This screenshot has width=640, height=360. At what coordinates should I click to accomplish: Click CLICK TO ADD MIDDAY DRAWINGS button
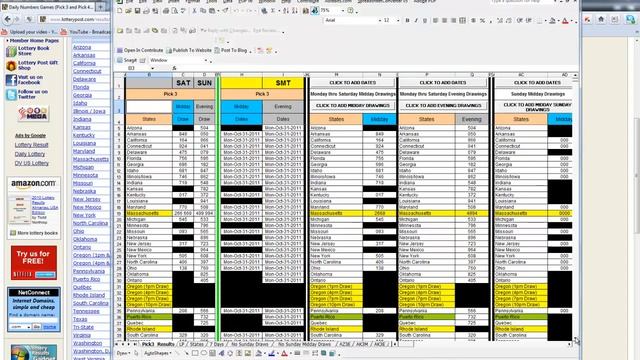(353, 106)
